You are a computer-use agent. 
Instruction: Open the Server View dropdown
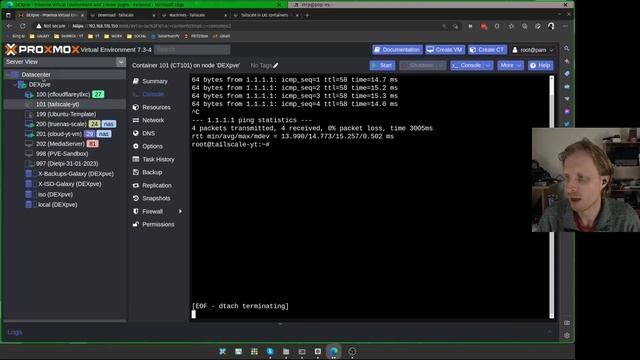121,62
